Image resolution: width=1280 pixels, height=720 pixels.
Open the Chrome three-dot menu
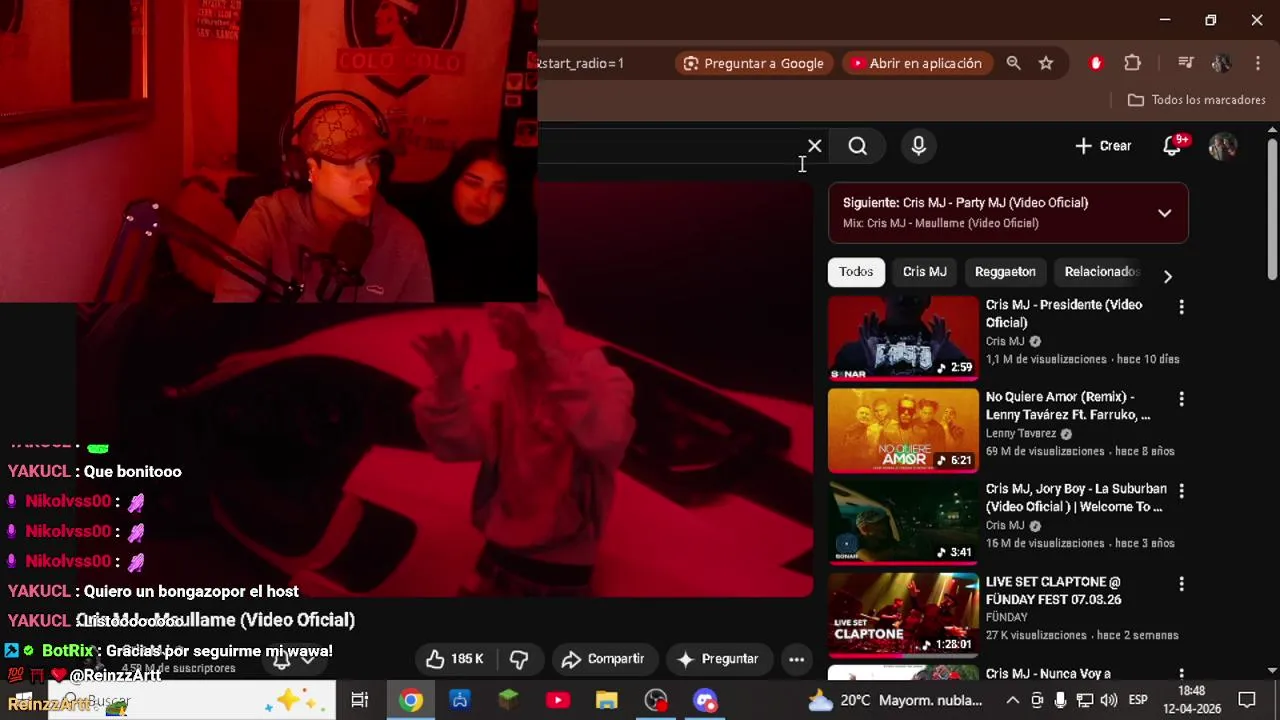pos(1257,63)
